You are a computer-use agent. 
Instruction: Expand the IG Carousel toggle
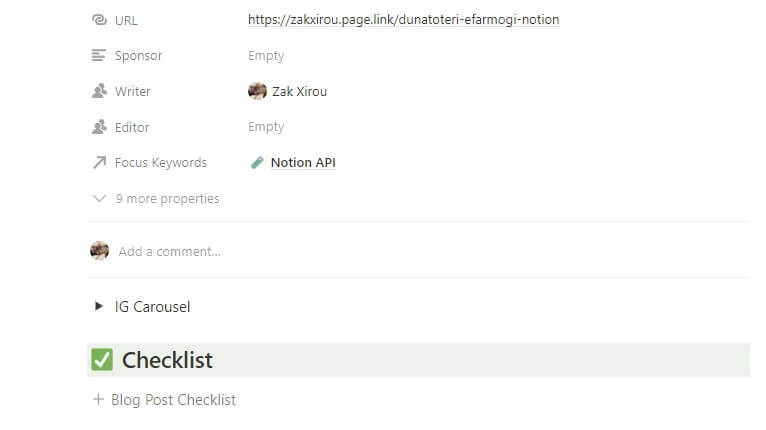pos(99,307)
